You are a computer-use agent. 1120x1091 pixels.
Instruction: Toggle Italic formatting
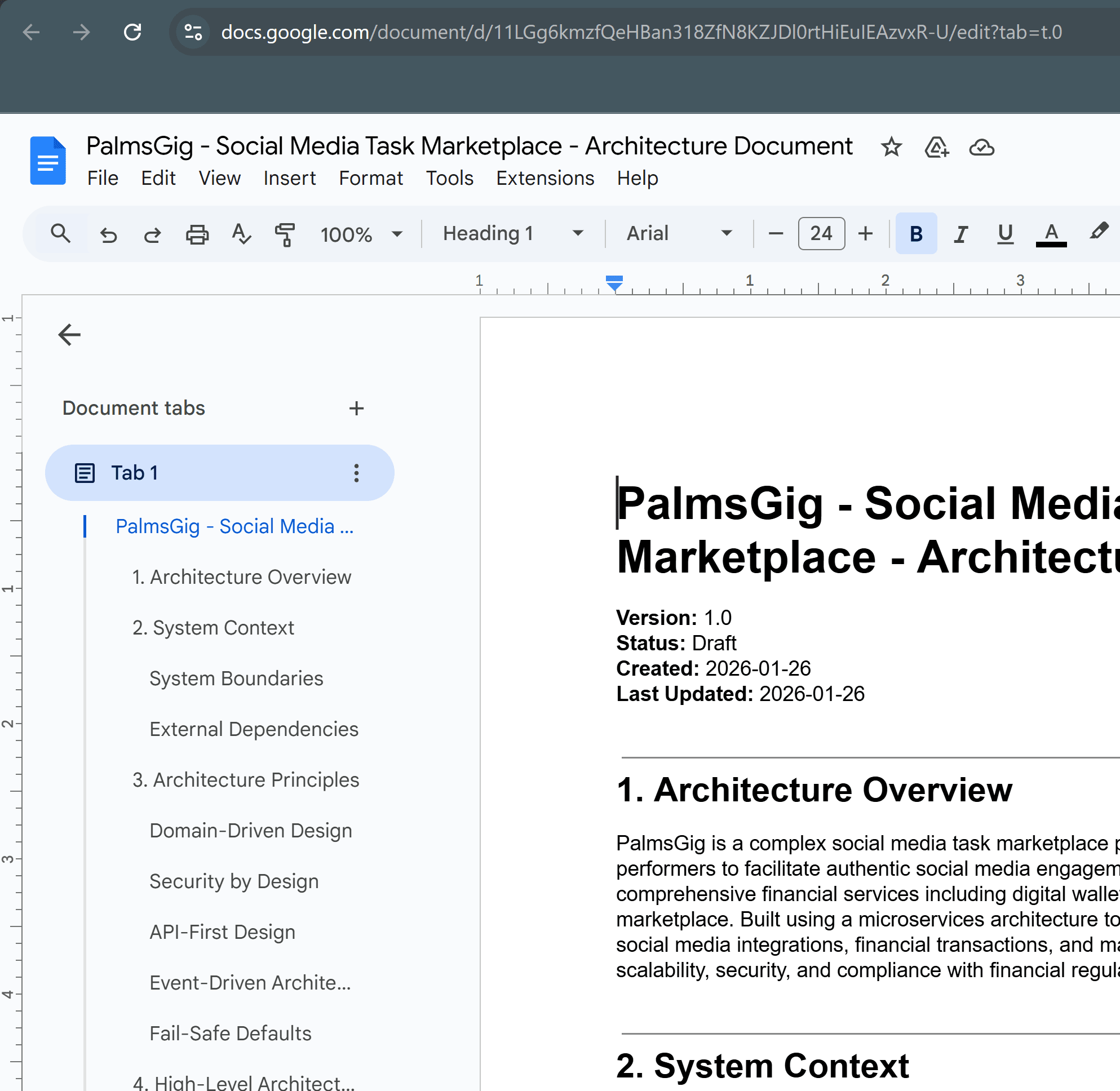[960, 234]
